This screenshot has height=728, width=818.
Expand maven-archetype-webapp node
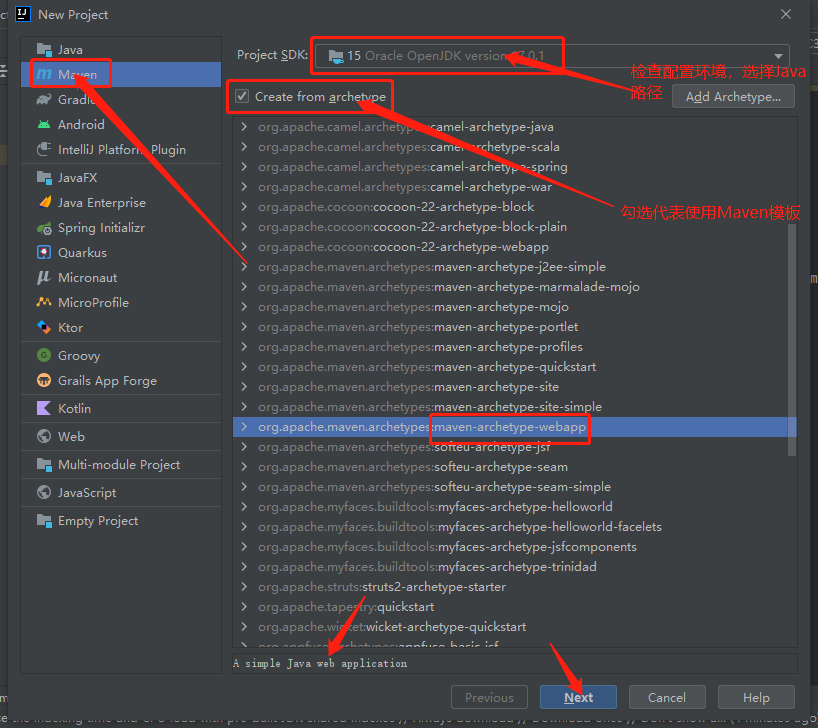[x=244, y=426]
